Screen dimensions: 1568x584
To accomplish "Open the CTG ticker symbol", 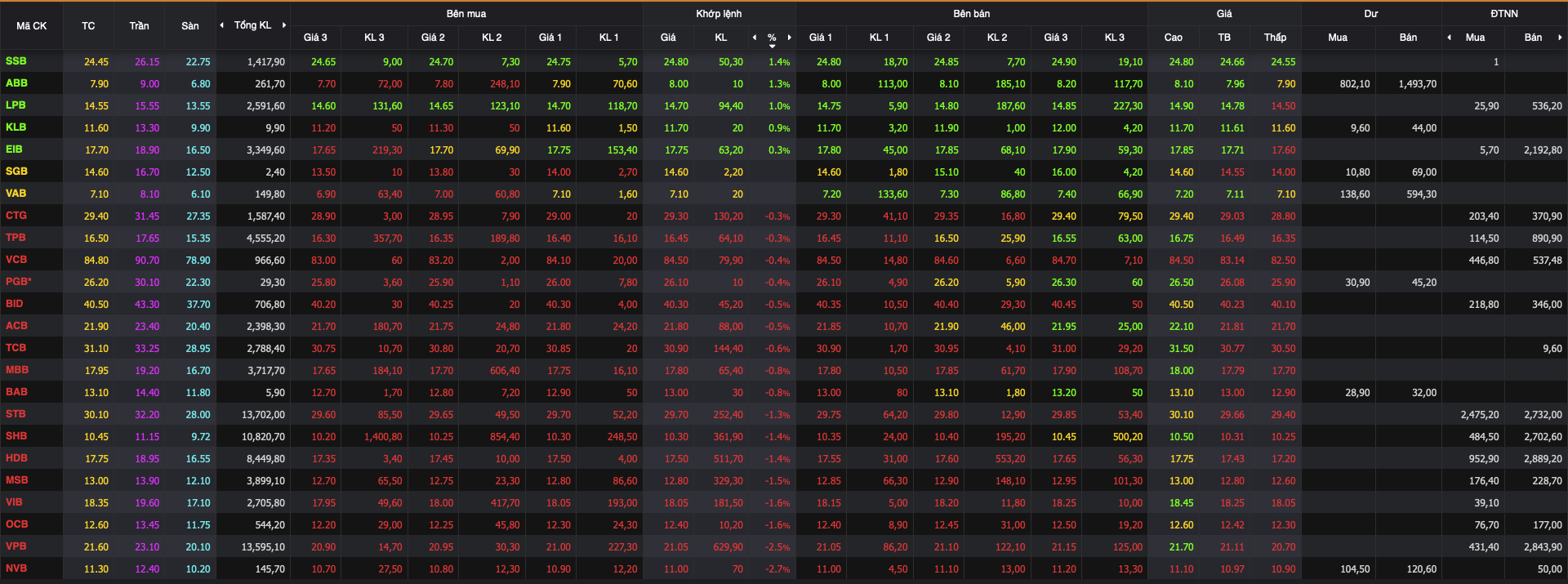I will (16, 216).
